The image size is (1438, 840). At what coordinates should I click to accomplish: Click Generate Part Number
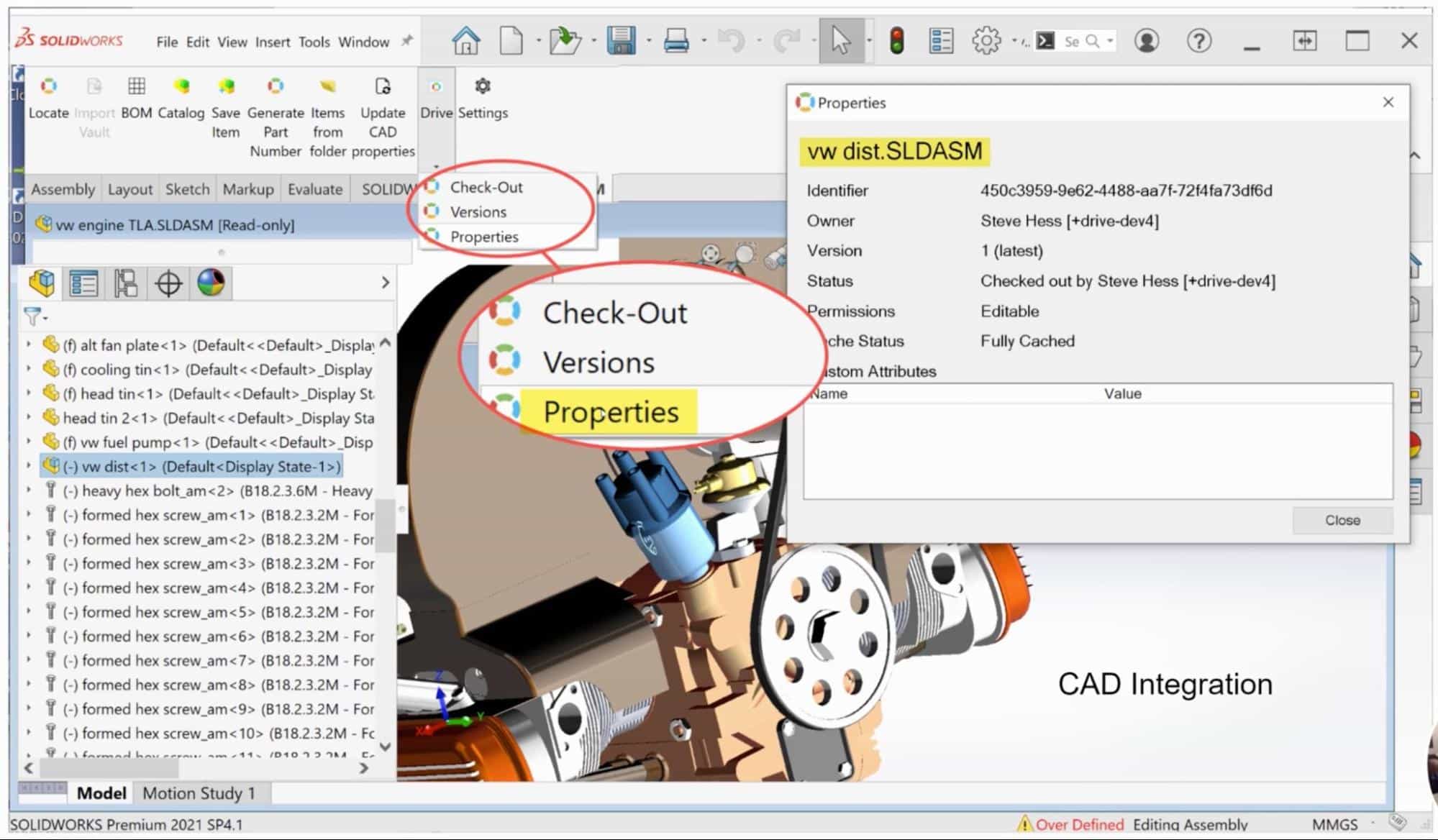tap(276, 117)
